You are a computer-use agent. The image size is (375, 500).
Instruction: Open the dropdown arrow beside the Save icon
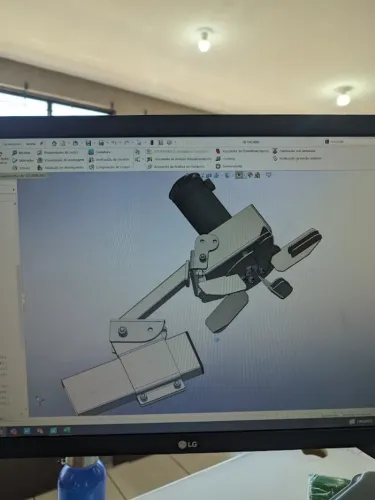[x=95, y=144]
